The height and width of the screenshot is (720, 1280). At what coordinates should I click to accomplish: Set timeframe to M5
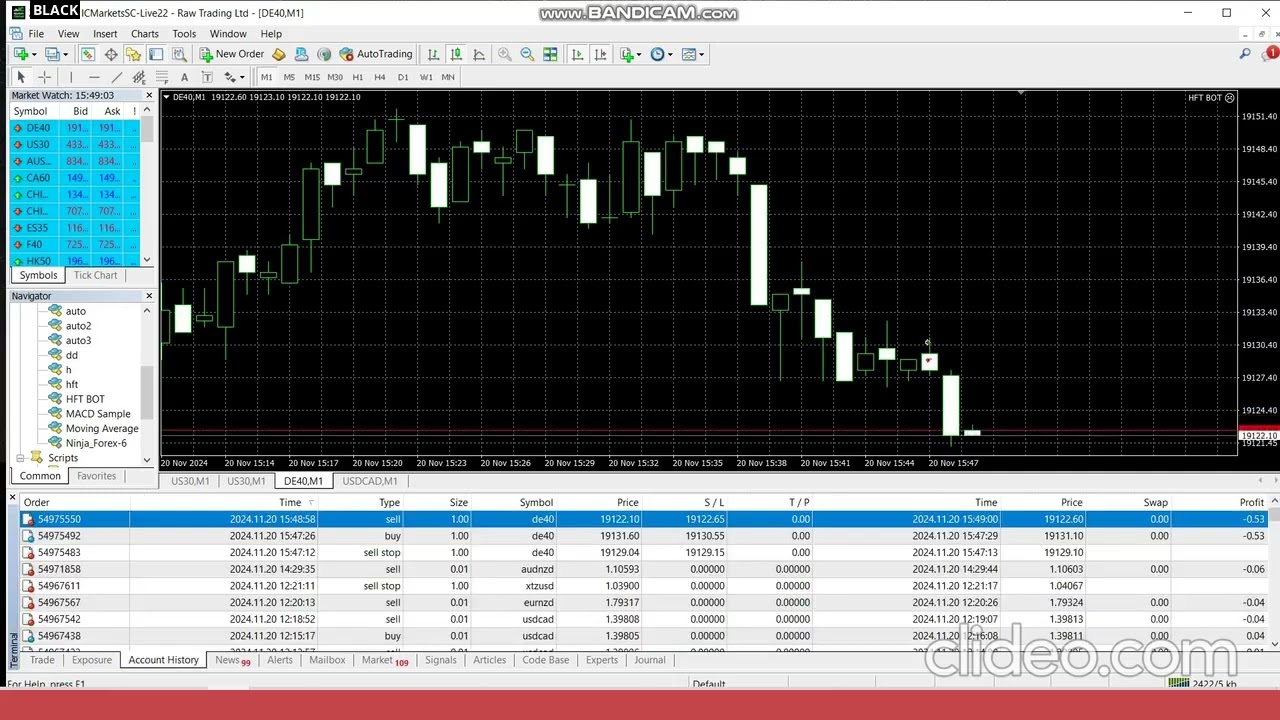(x=289, y=77)
